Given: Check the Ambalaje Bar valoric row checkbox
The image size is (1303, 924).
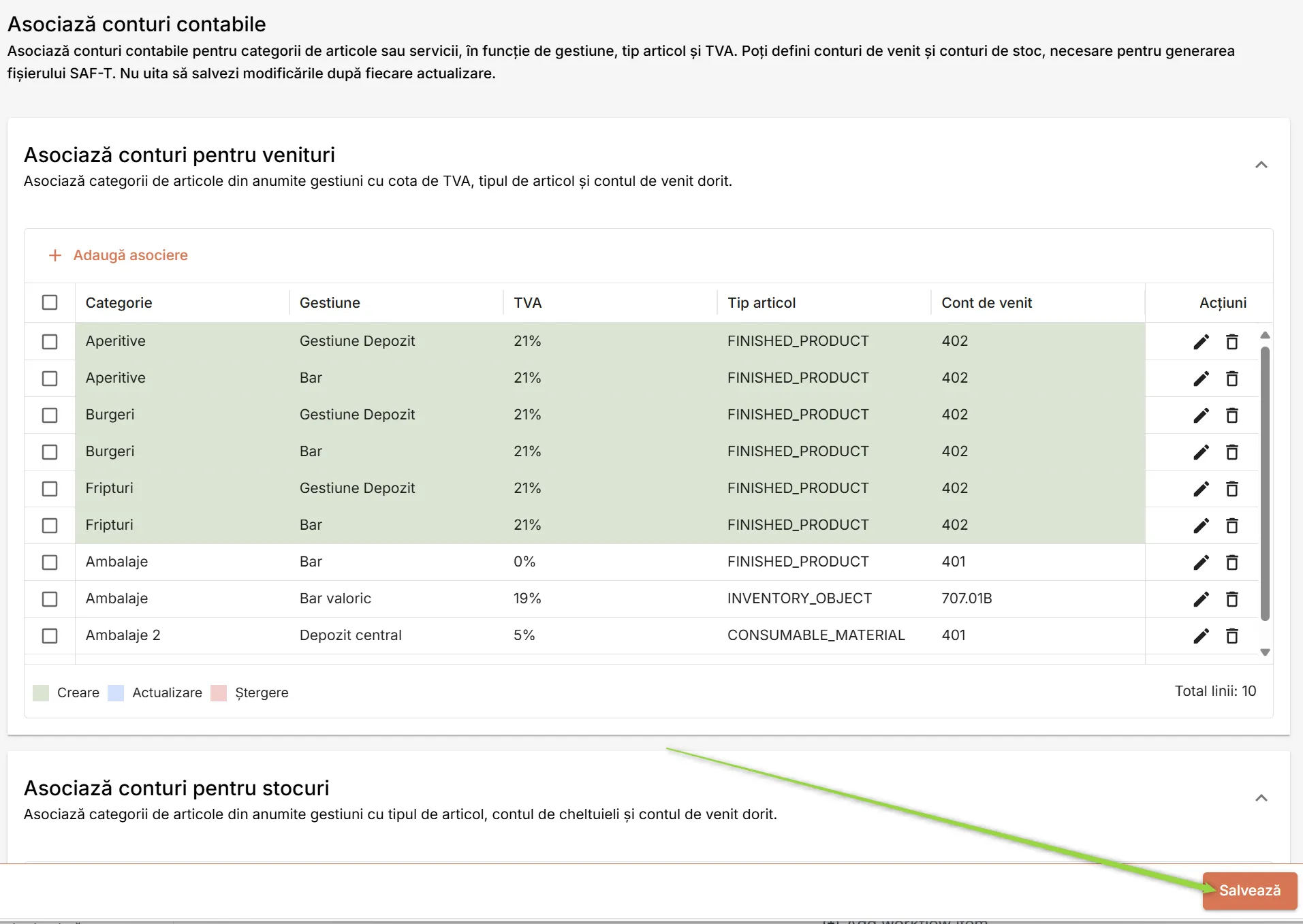Looking at the screenshot, I should pyautogui.click(x=50, y=599).
